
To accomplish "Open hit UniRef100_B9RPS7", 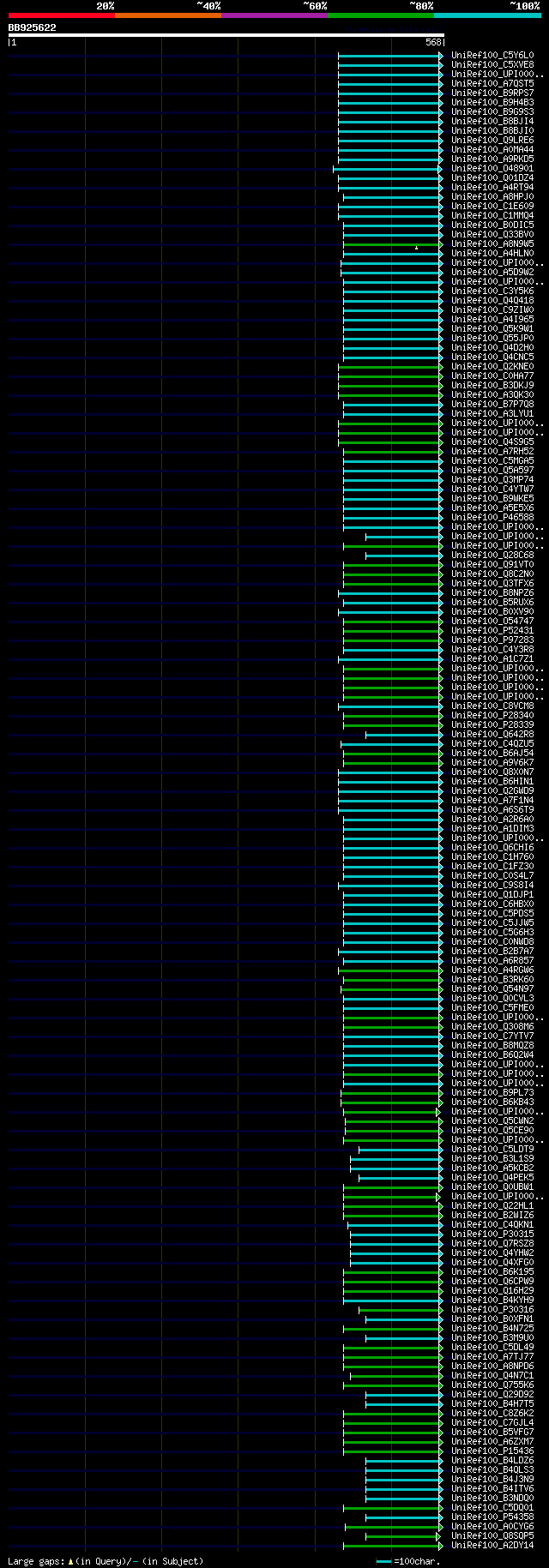I will 492,93.
